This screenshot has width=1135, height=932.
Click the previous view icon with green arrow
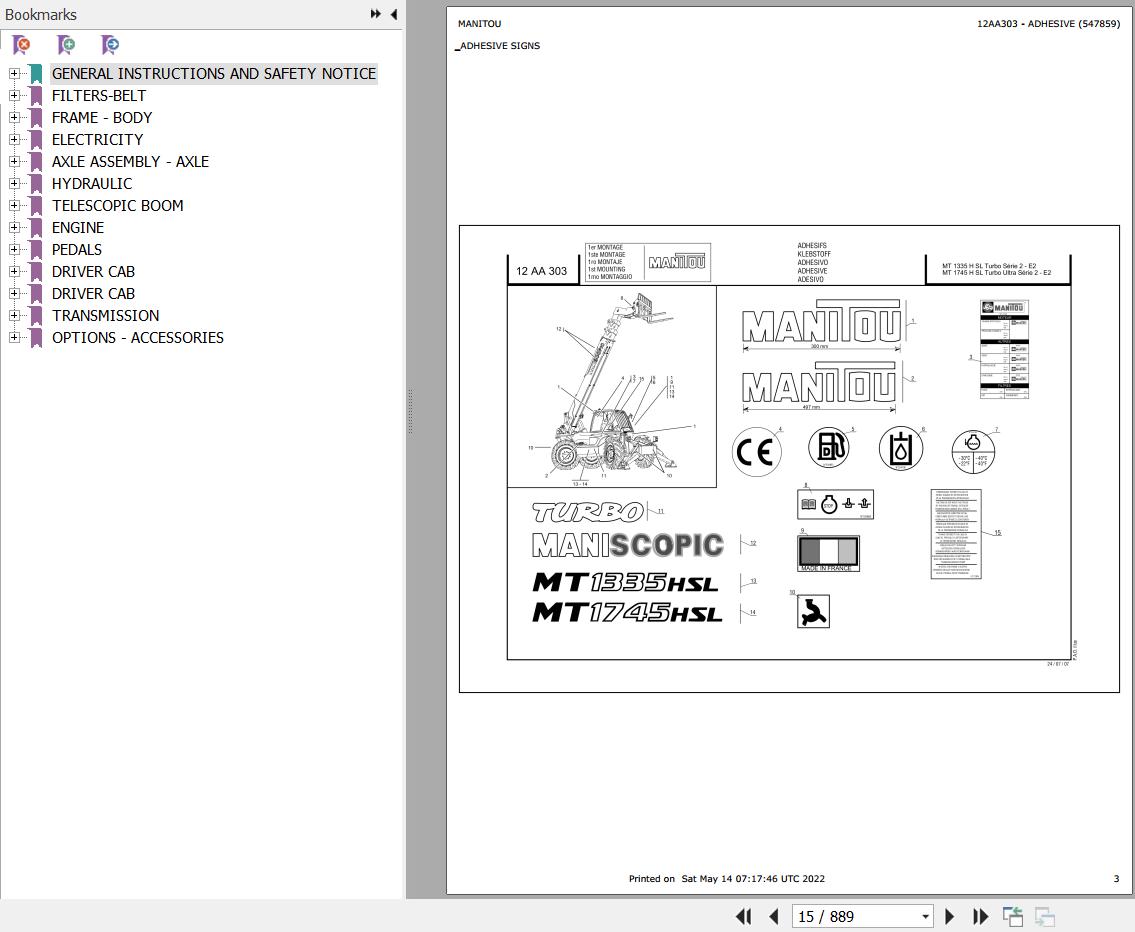pos(1013,916)
